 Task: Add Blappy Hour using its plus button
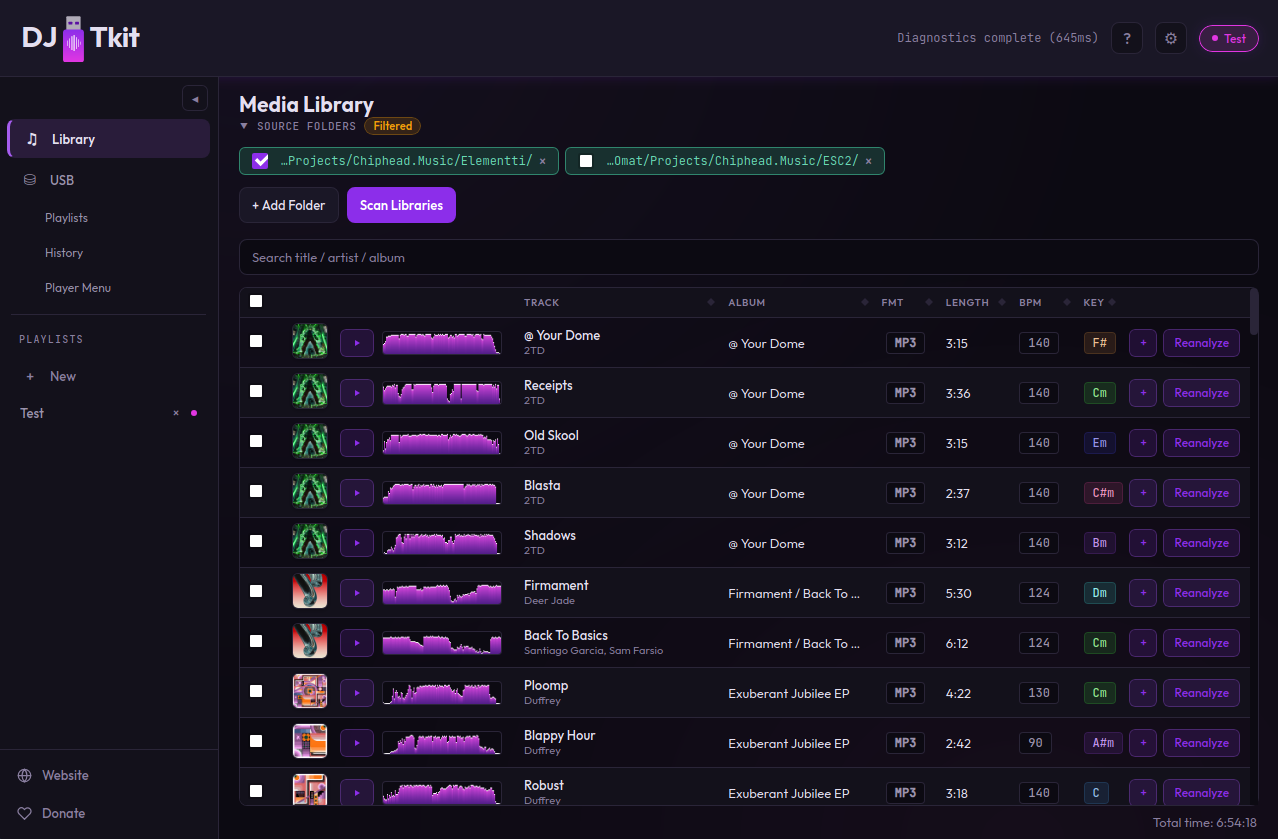pyautogui.click(x=1143, y=743)
